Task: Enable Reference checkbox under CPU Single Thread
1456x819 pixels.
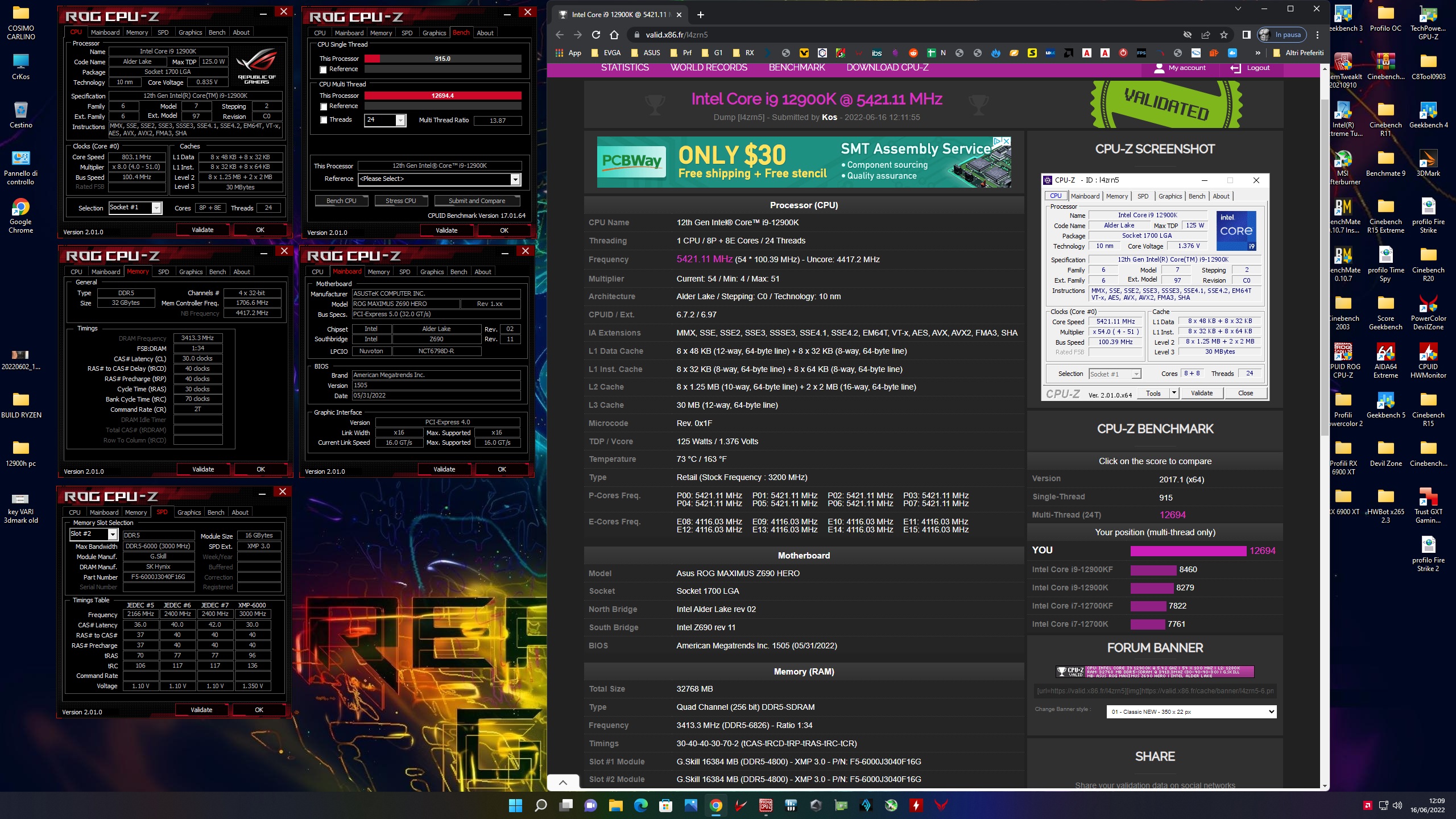Action: pos(324,69)
